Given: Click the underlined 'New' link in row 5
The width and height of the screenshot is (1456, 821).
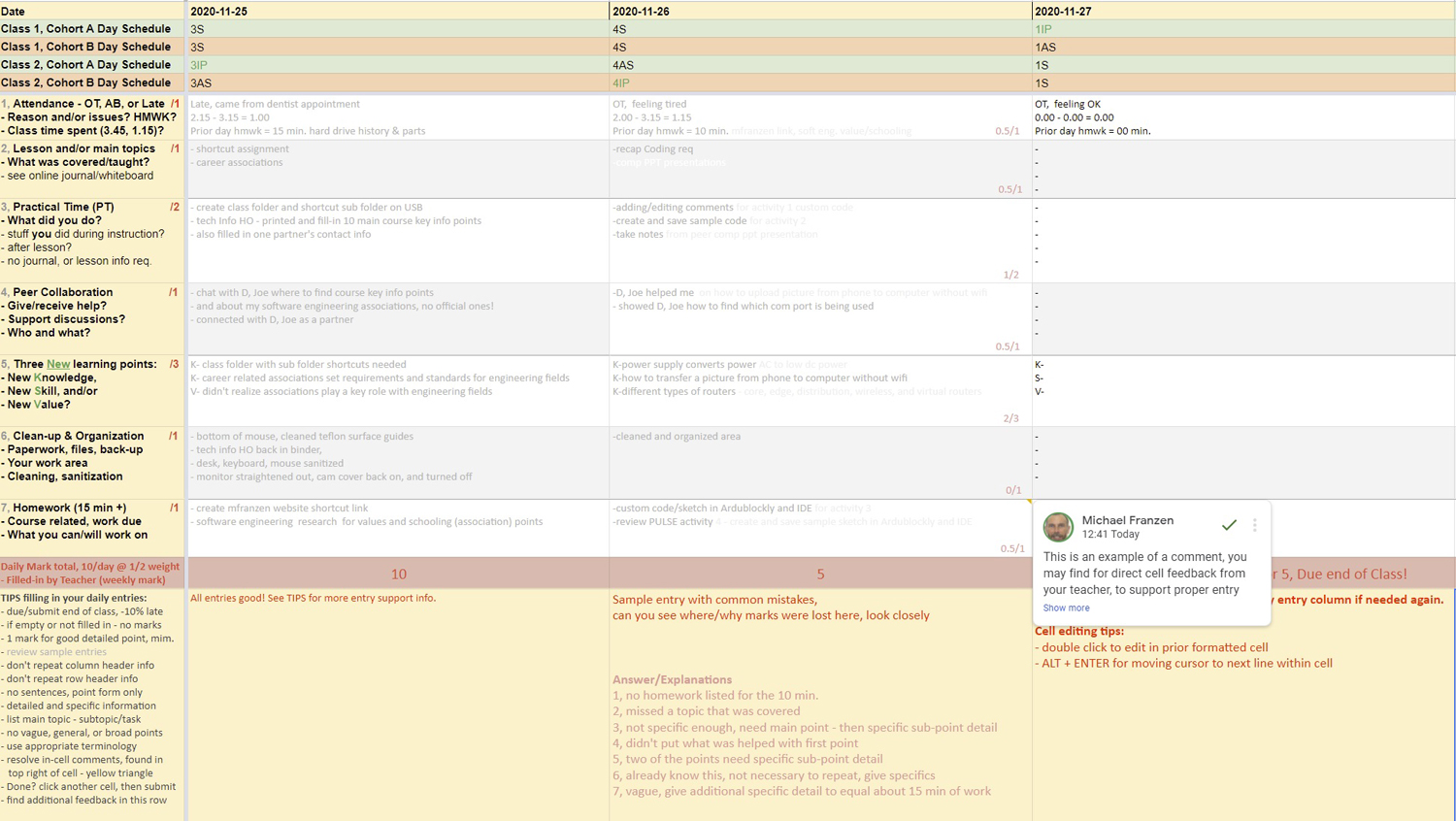Looking at the screenshot, I should click(58, 364).
